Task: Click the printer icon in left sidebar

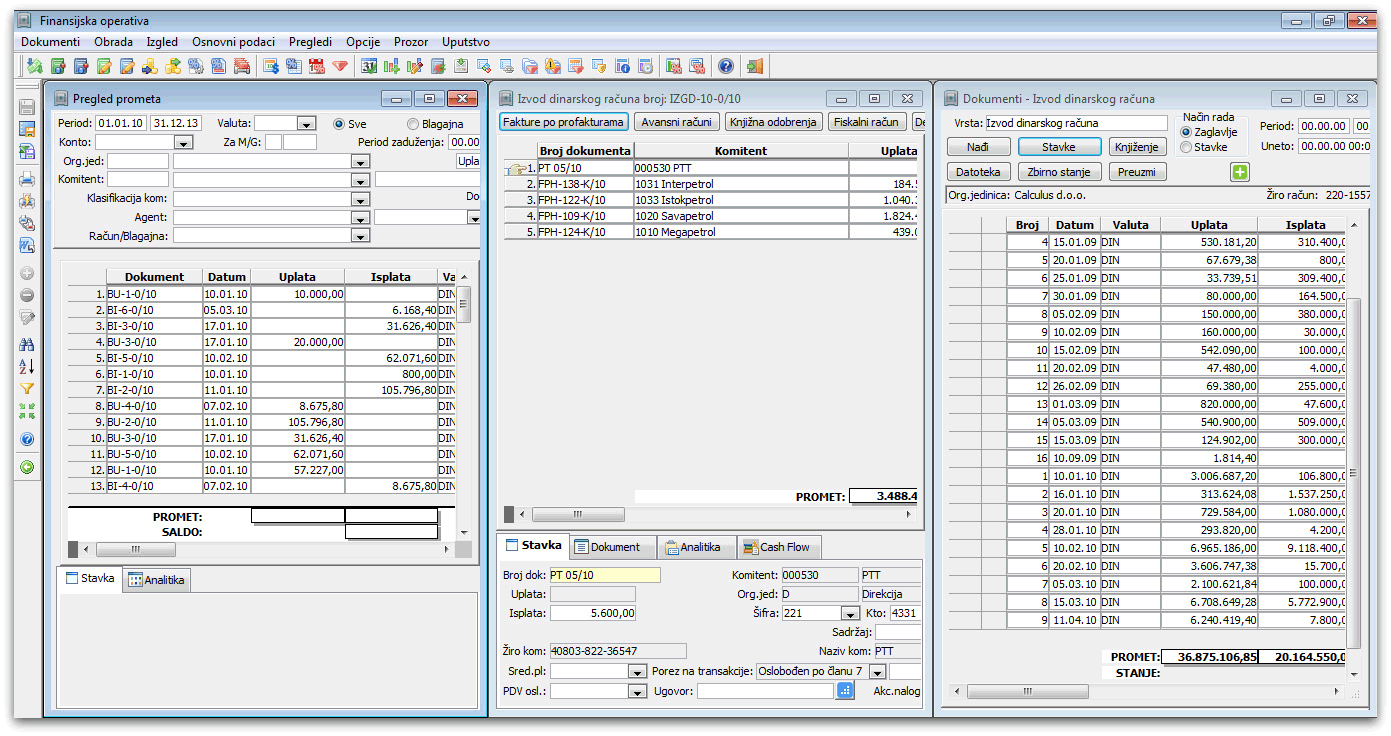Action: 27,178
